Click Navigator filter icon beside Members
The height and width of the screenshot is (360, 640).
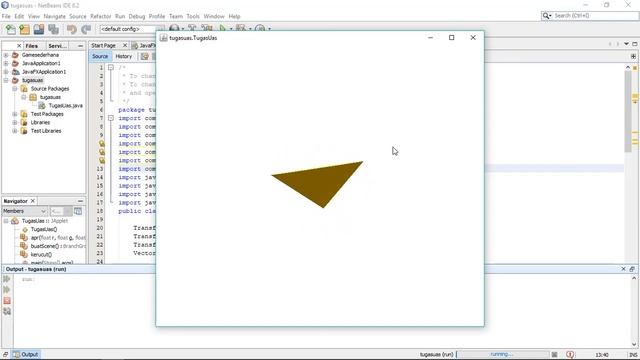[78, 211]
